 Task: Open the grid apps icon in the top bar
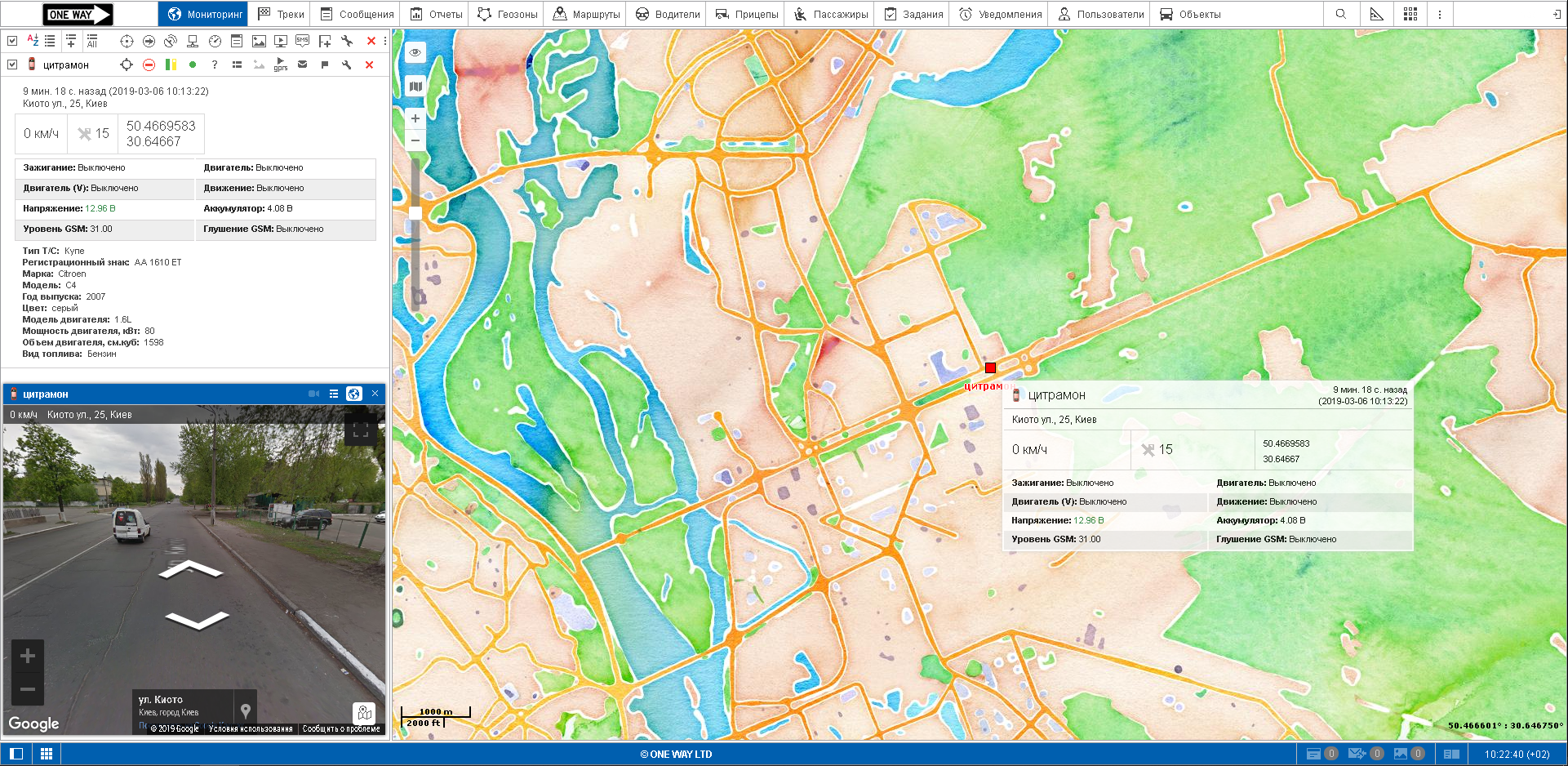tap(1410, 14)
